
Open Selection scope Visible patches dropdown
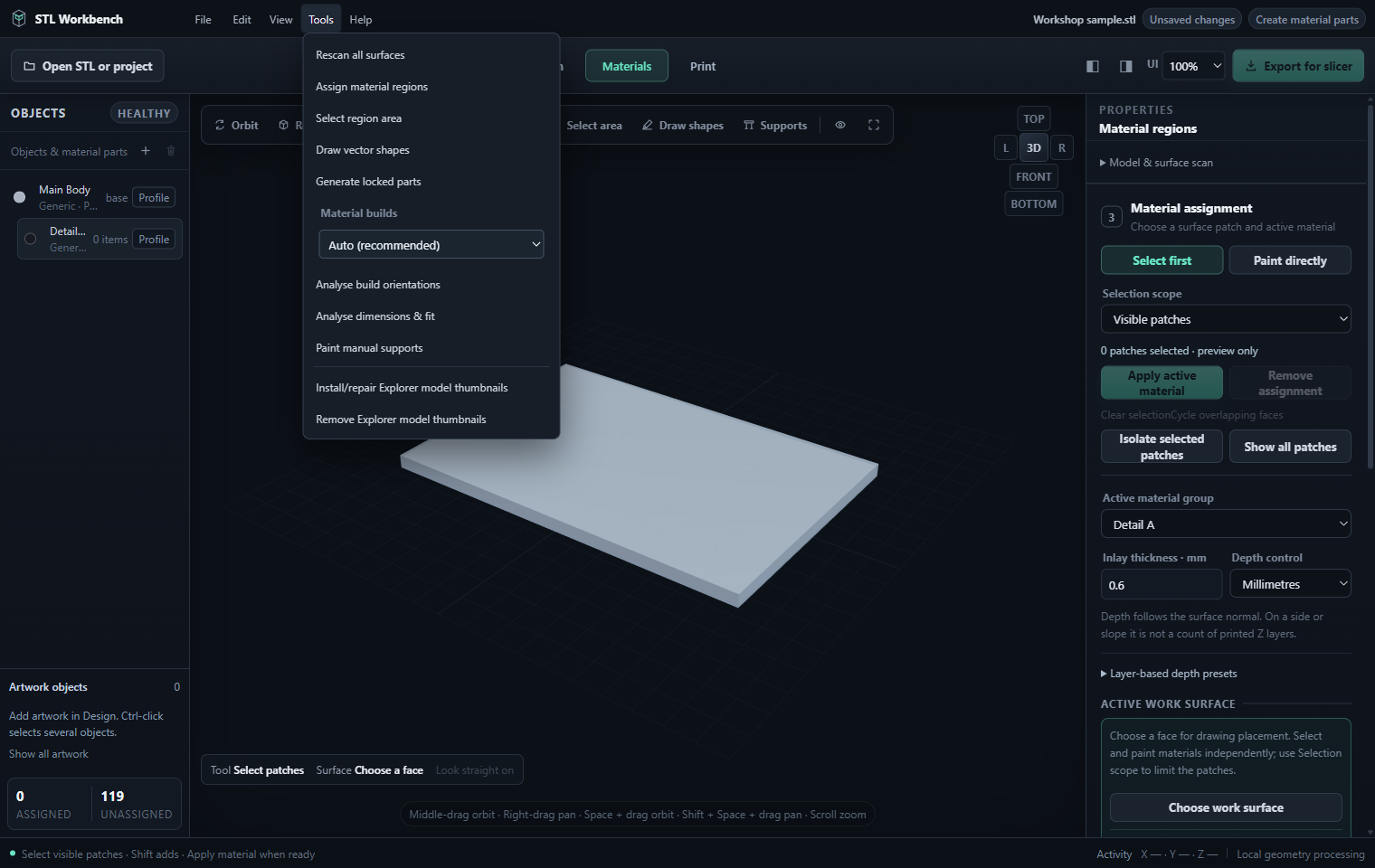point(1226,319)
